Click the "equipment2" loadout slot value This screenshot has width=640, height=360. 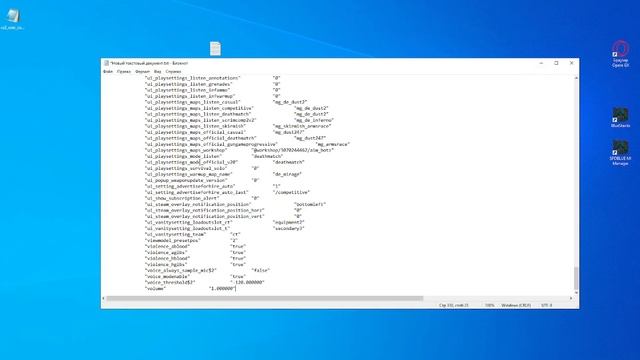click(289, 222)
